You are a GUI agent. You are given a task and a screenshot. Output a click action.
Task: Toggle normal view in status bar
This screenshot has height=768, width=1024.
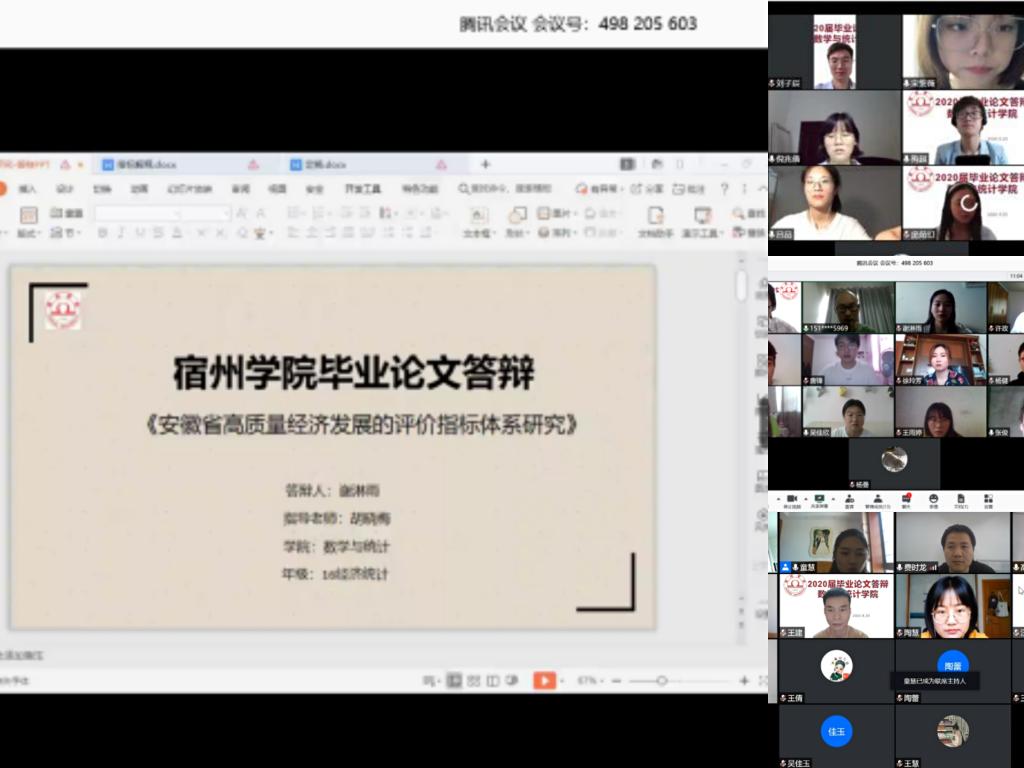(x=454, y=681)
